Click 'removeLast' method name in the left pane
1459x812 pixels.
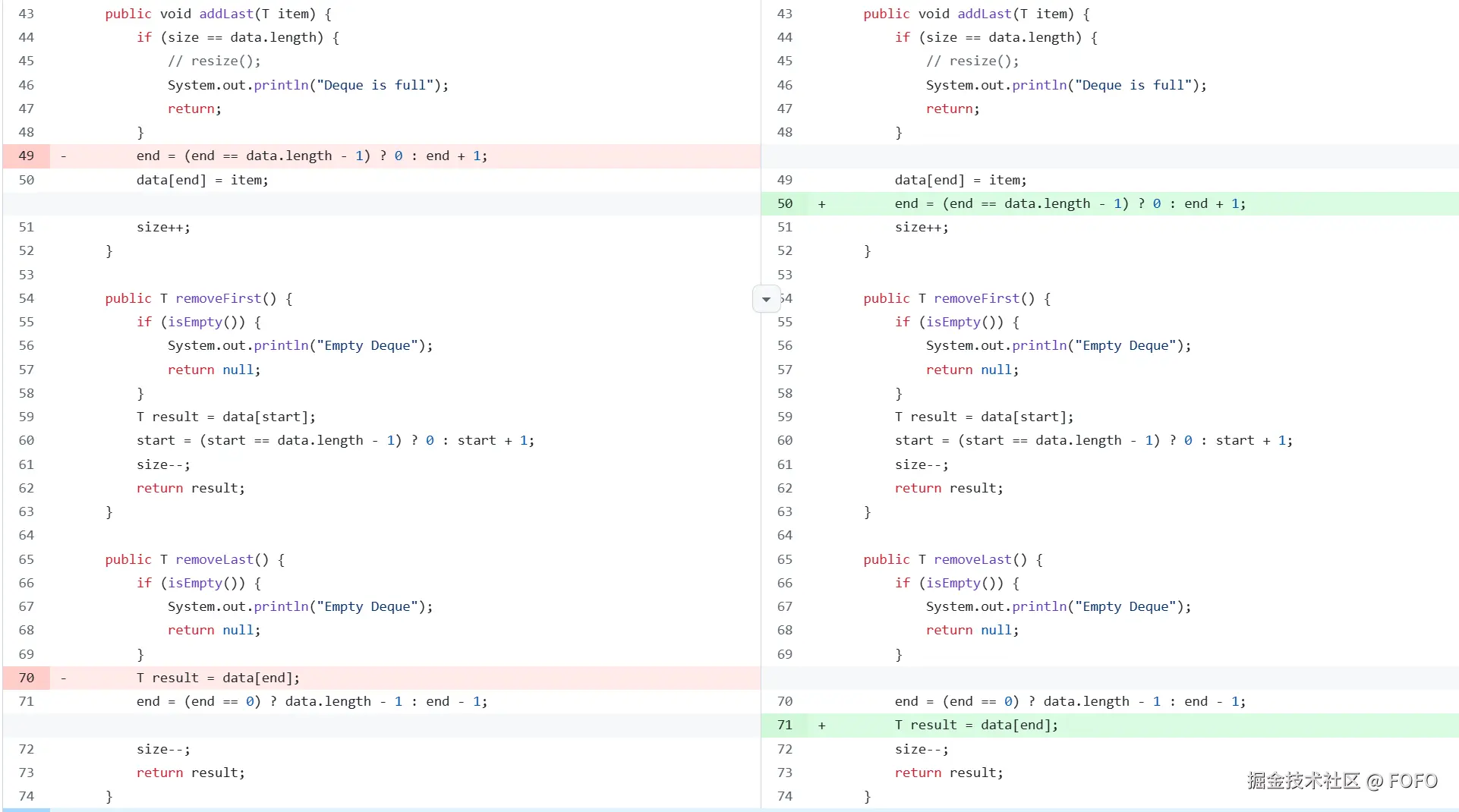pos(215,560)
